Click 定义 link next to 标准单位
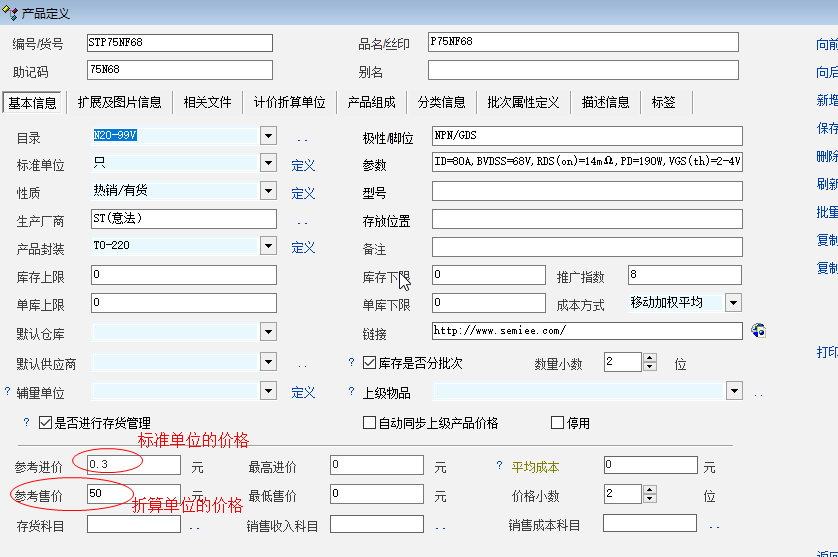The height and width of the screenshot is (557, 838). (303, 165)
